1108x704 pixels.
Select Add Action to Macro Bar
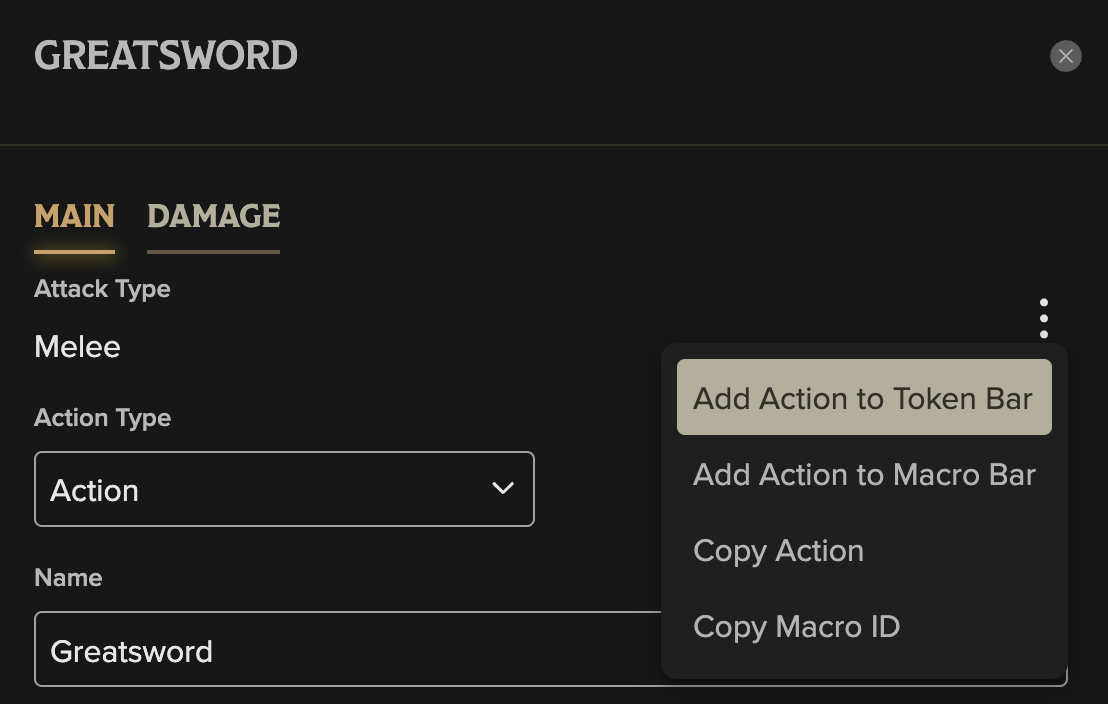point(864,474)
